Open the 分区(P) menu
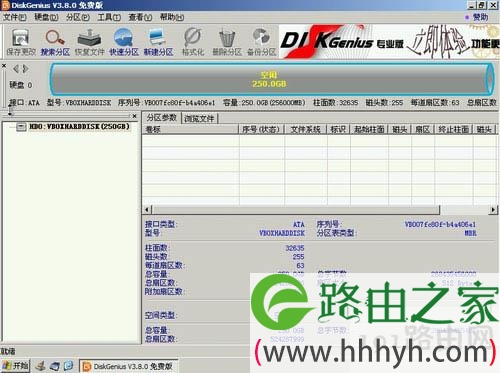 pyautogui.click(x=77, y=17)
